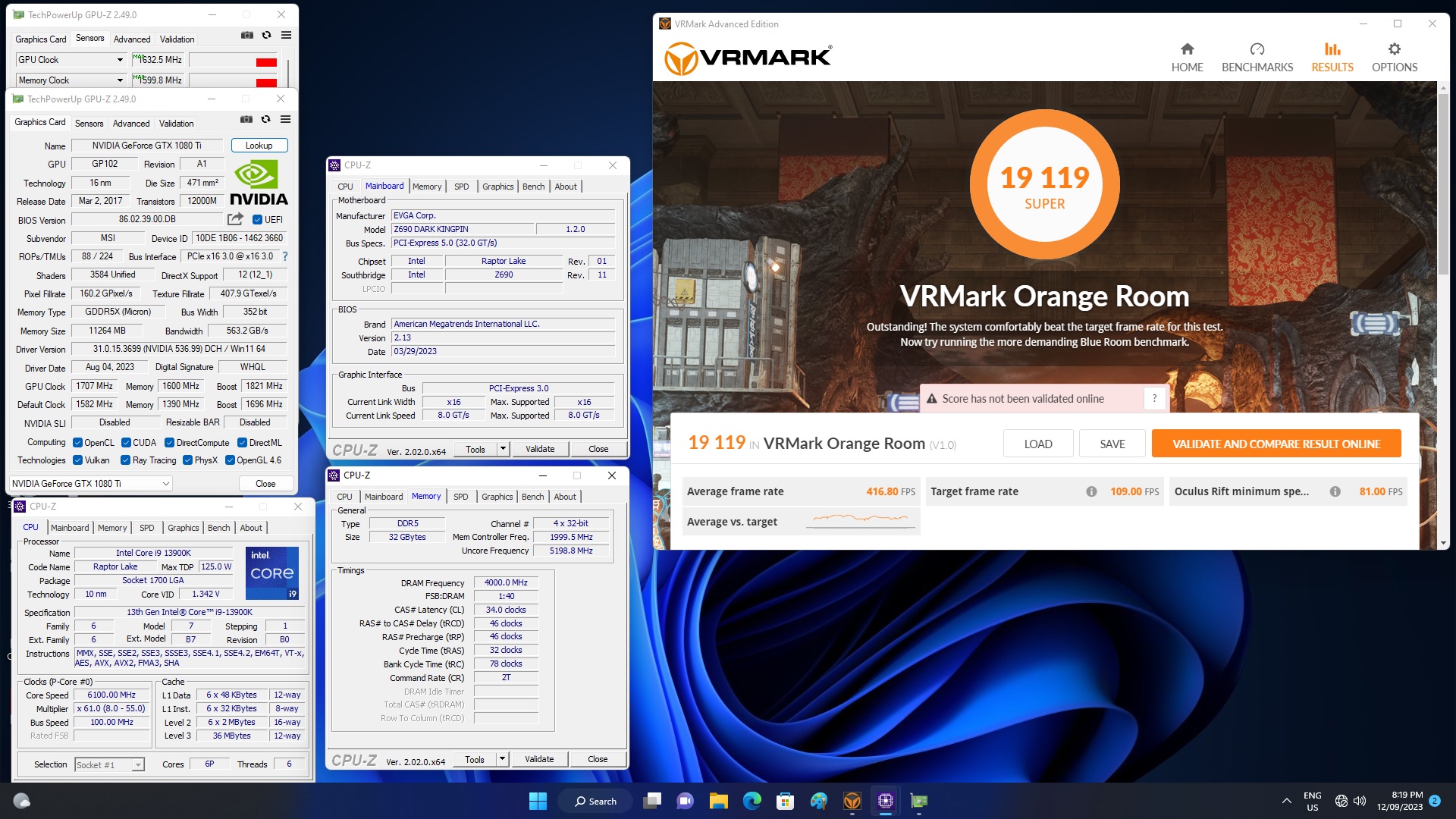1456x819 pixels.
Task: Open GPU-Z hamburger menu in front window
Action: pos(285,119)
